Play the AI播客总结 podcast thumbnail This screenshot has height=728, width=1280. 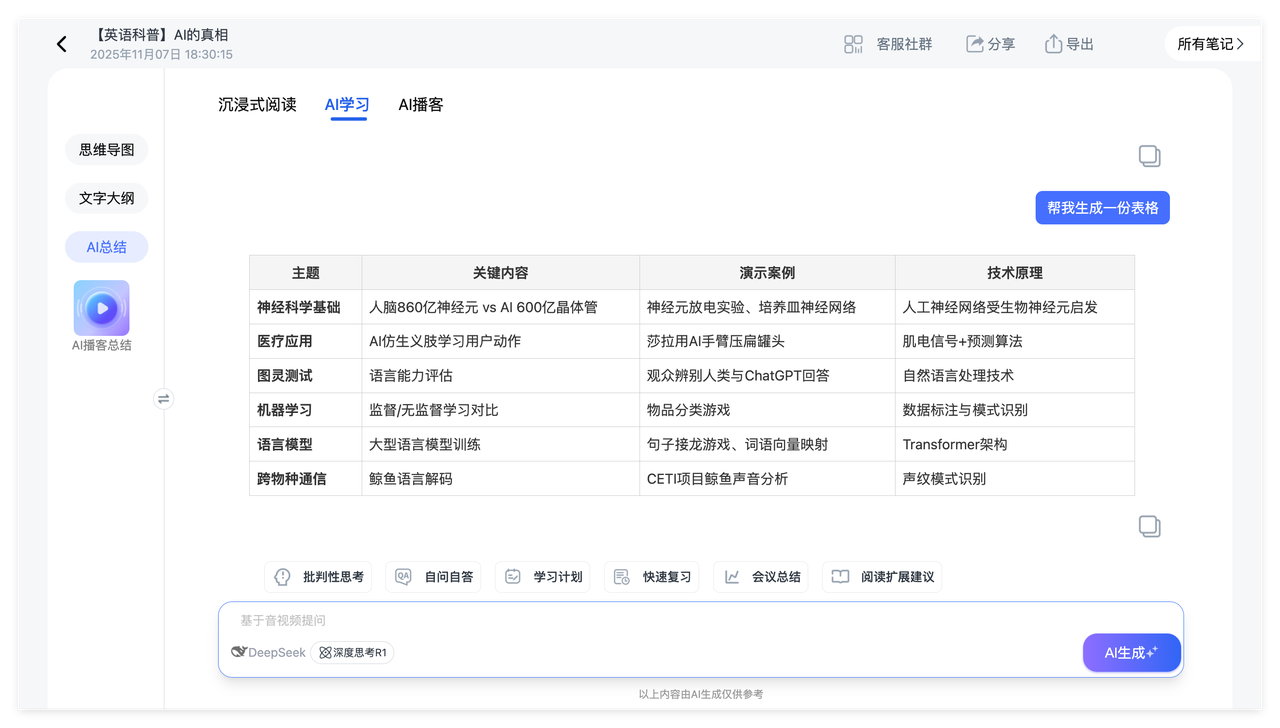point(101,308)
